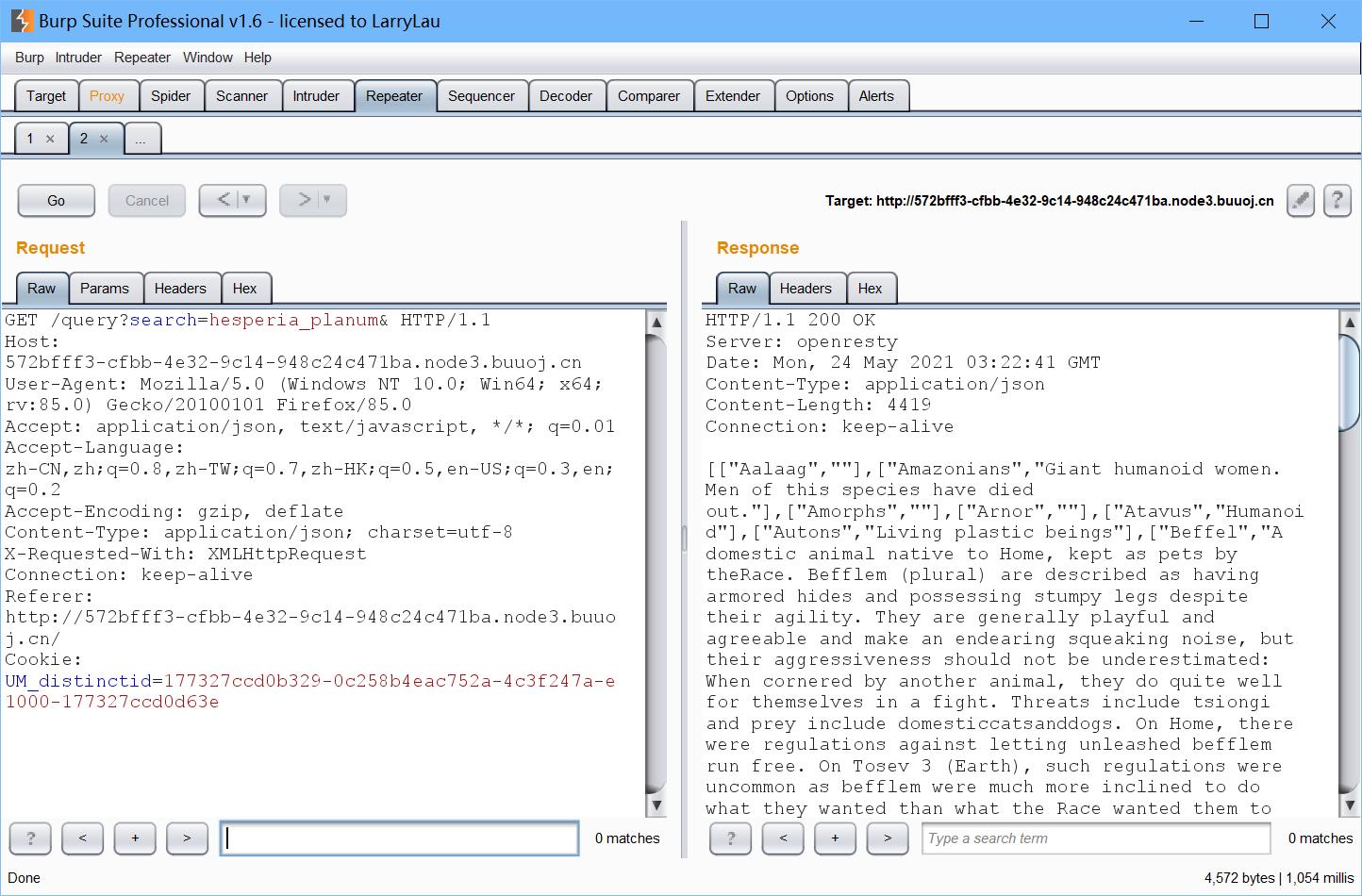Click the Content-Length: 4419 response header

pyautogui.click(x=819, y=405)
